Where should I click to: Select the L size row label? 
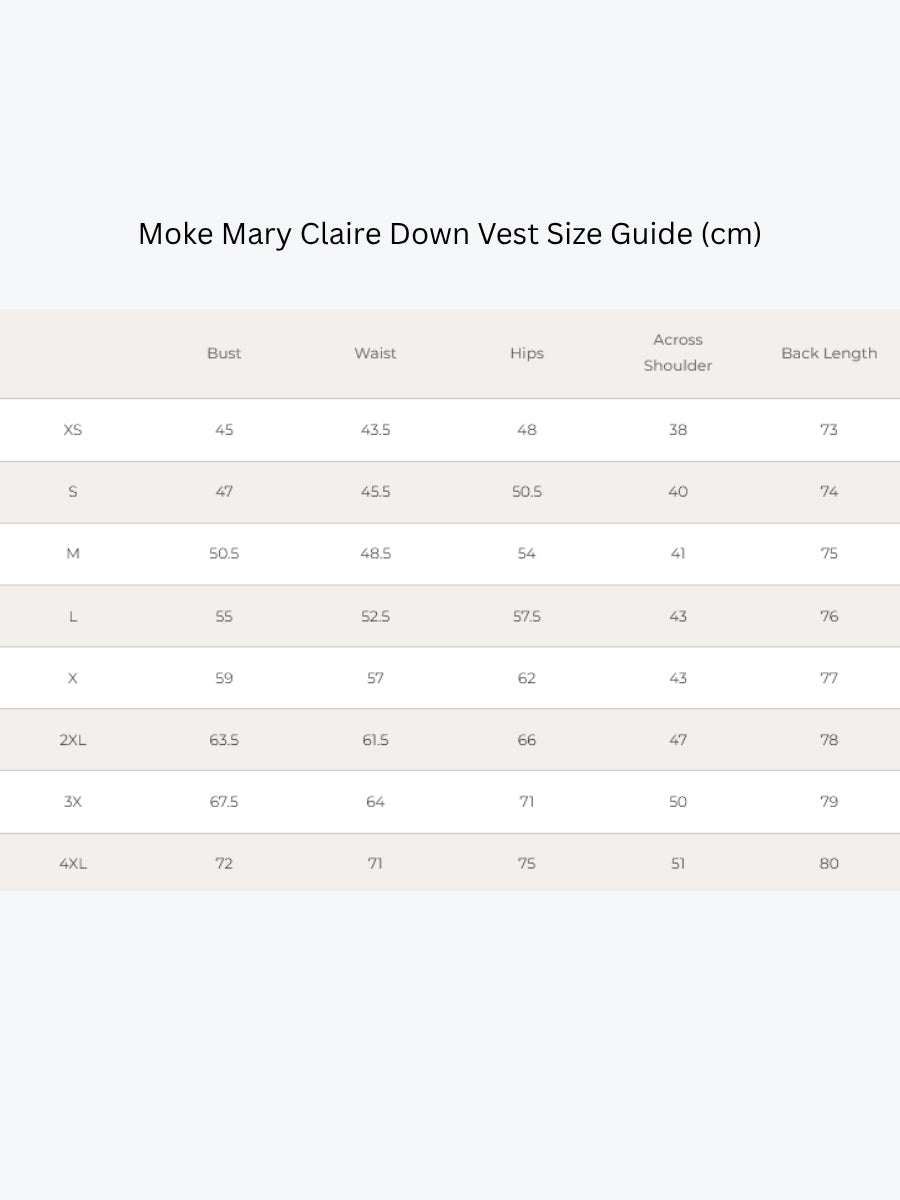(73, 617)
